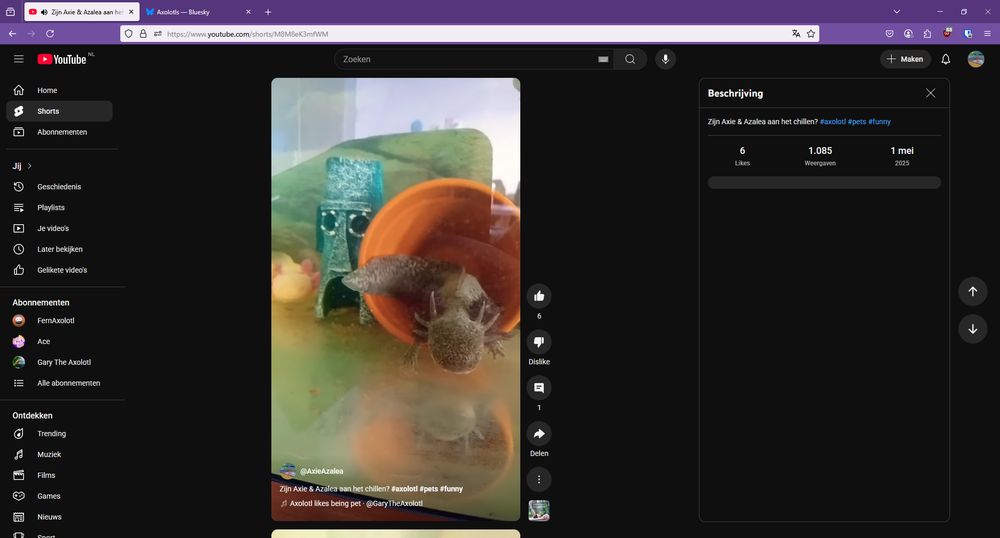Open Films in Ontdekken section

click(59, 476)
